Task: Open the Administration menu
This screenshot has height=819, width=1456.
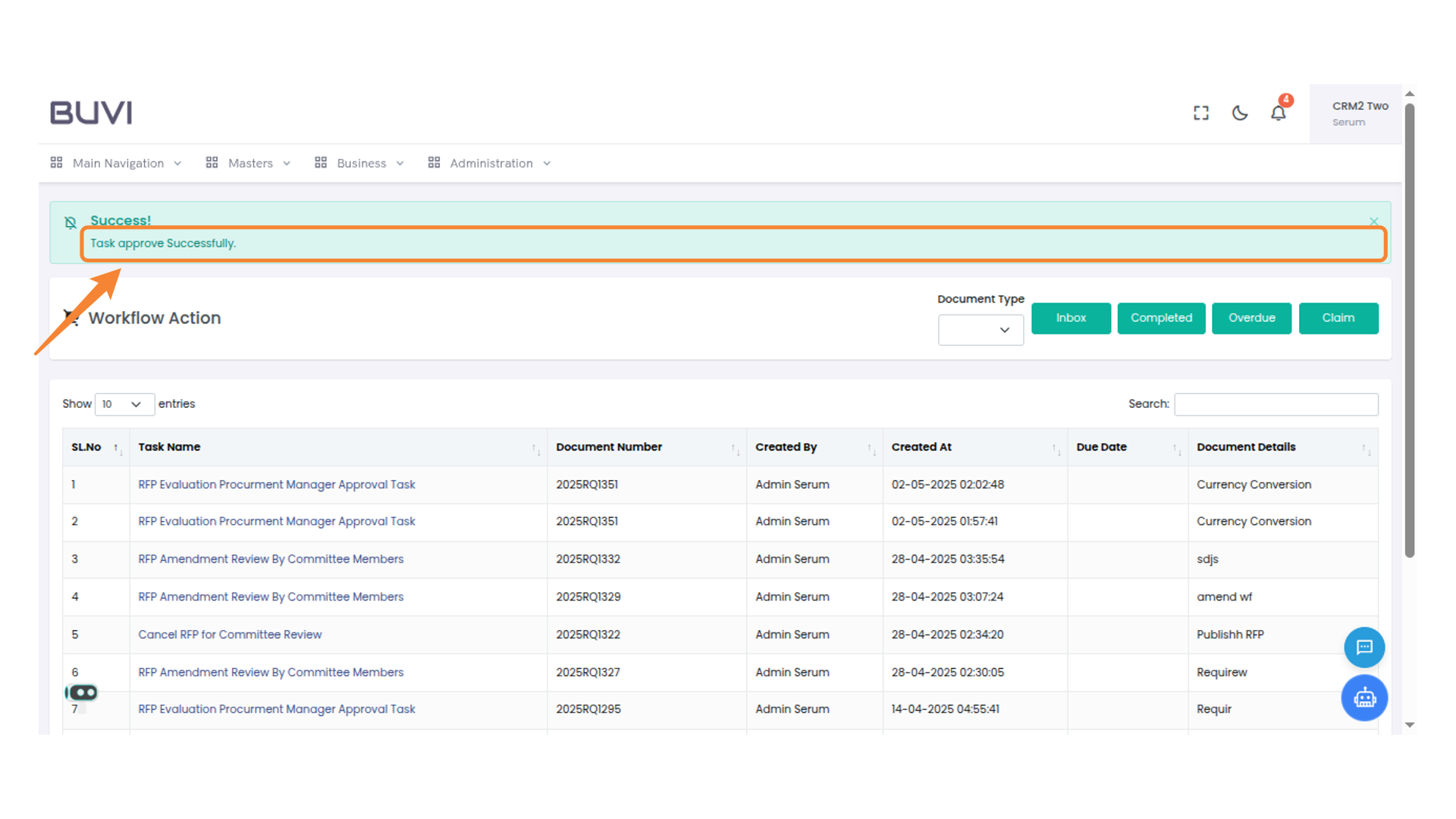Action: click(x=490, y=163)
